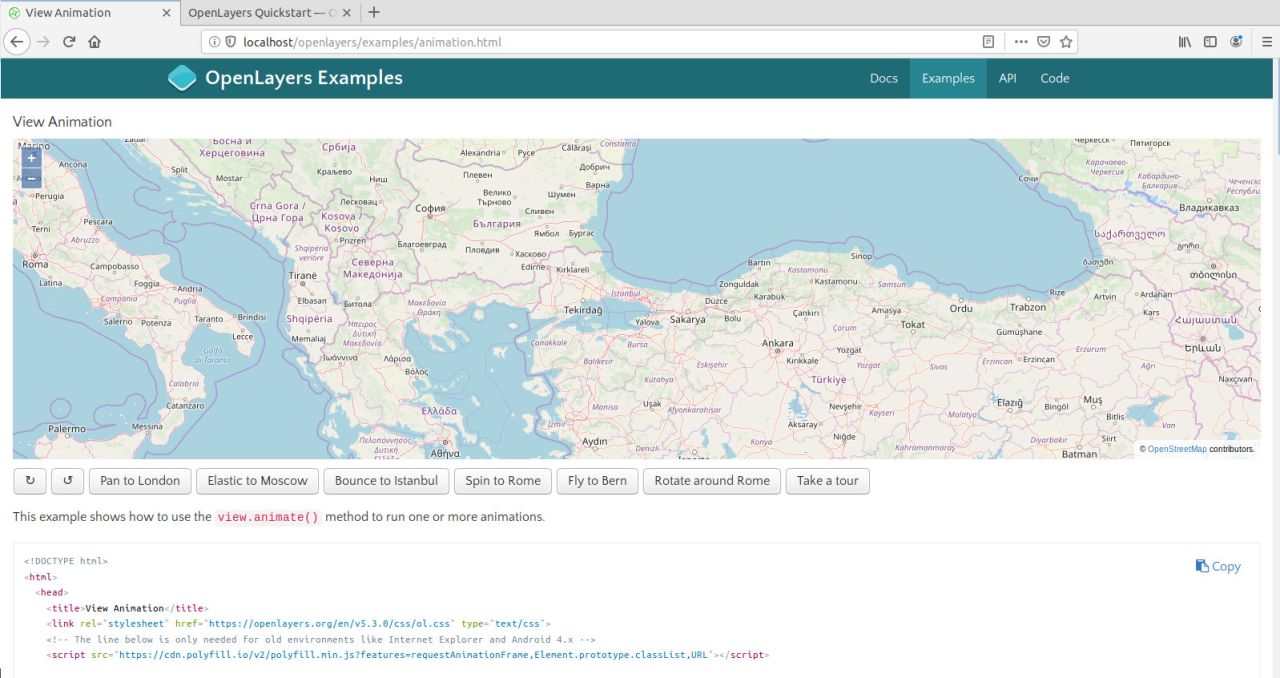
Task: Click the View Animation page heading
Action: click(x=62, y=122)
